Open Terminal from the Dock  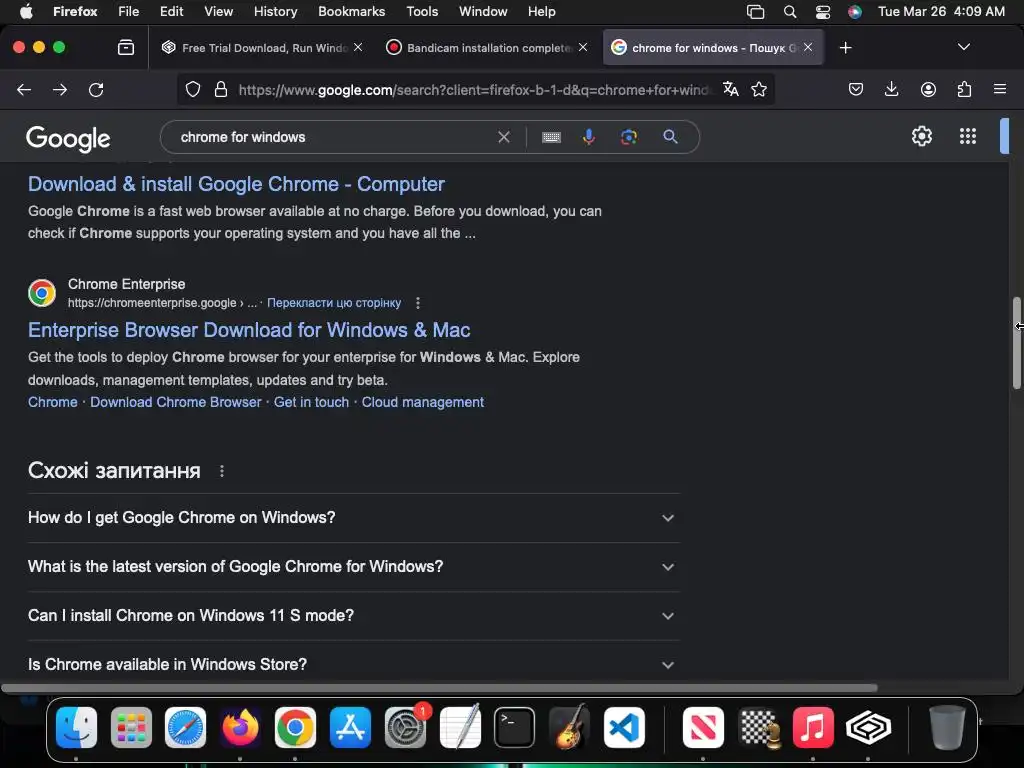point(515,728)
